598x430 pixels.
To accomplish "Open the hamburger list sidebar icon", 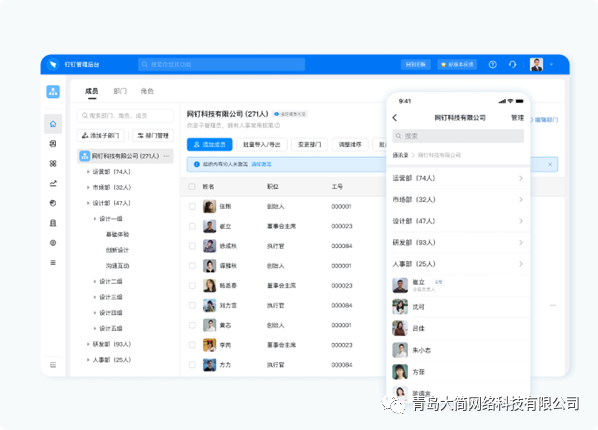I will tap(53, 263).
